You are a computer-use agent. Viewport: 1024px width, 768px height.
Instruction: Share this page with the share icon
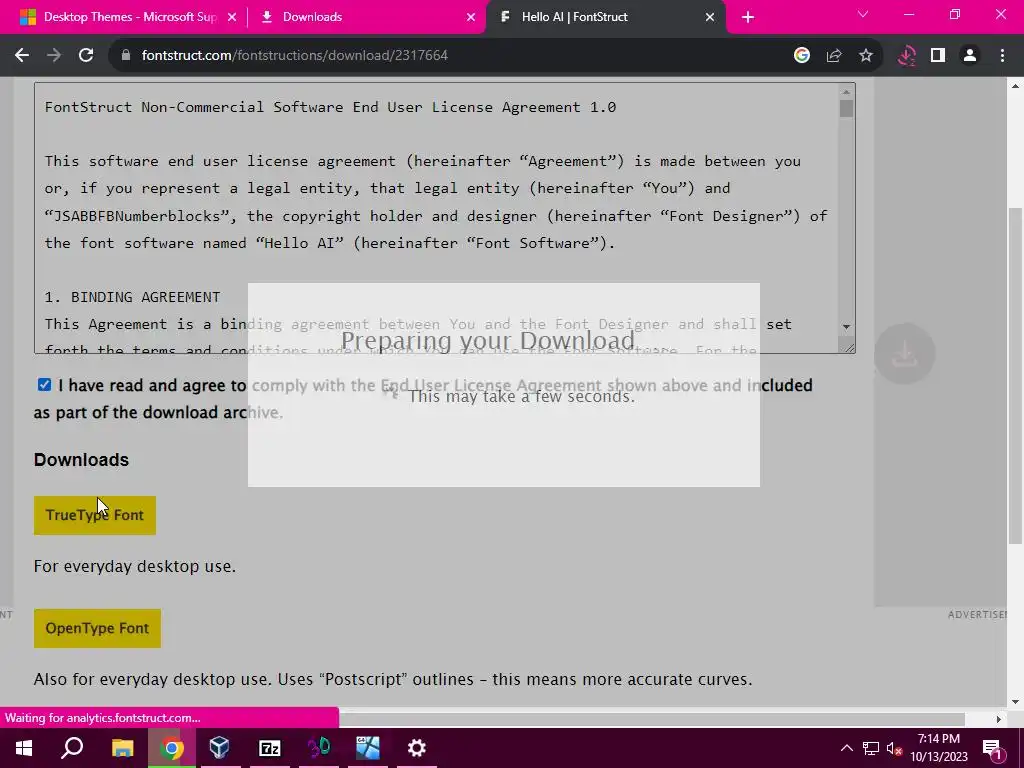click(834, 56)
